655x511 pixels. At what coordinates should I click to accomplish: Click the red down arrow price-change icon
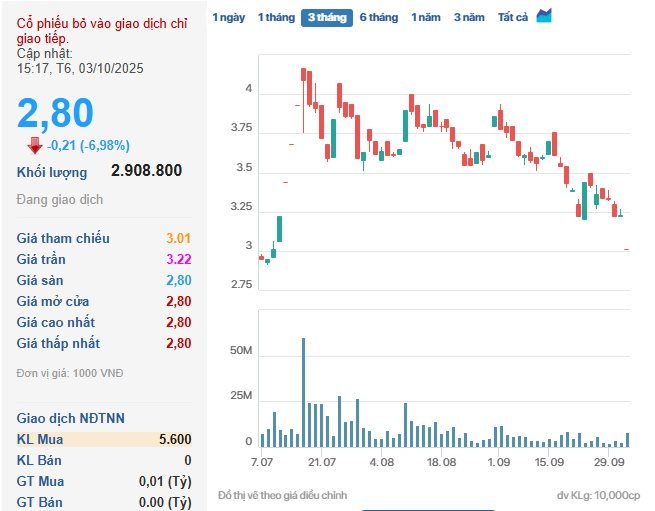click(35, 145)
